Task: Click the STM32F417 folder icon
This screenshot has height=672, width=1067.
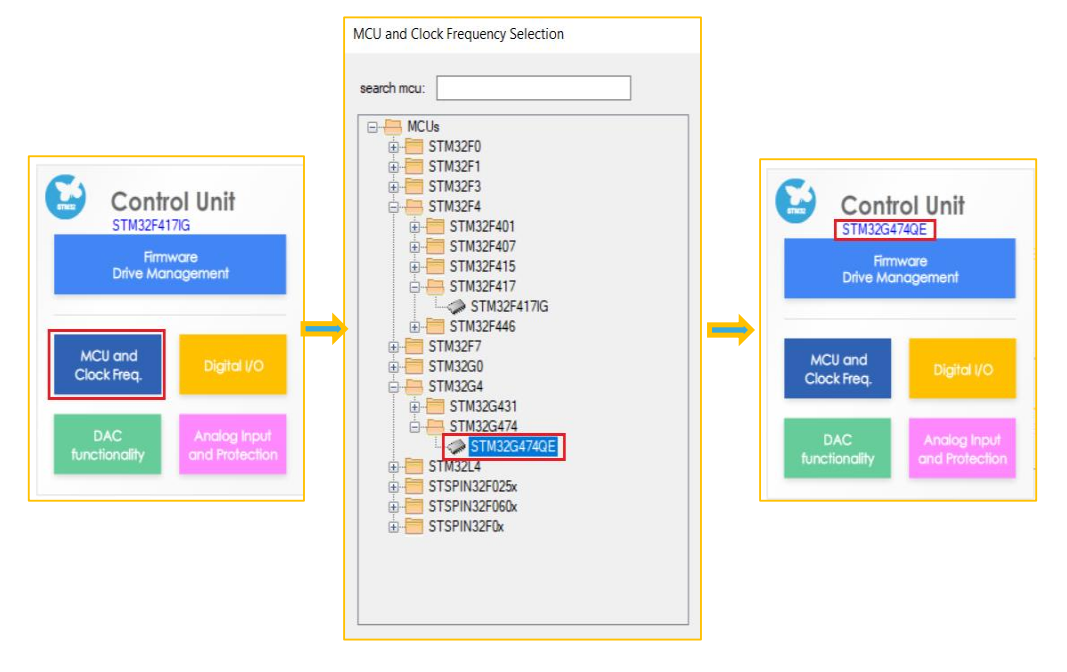Action: pos(435,286)
